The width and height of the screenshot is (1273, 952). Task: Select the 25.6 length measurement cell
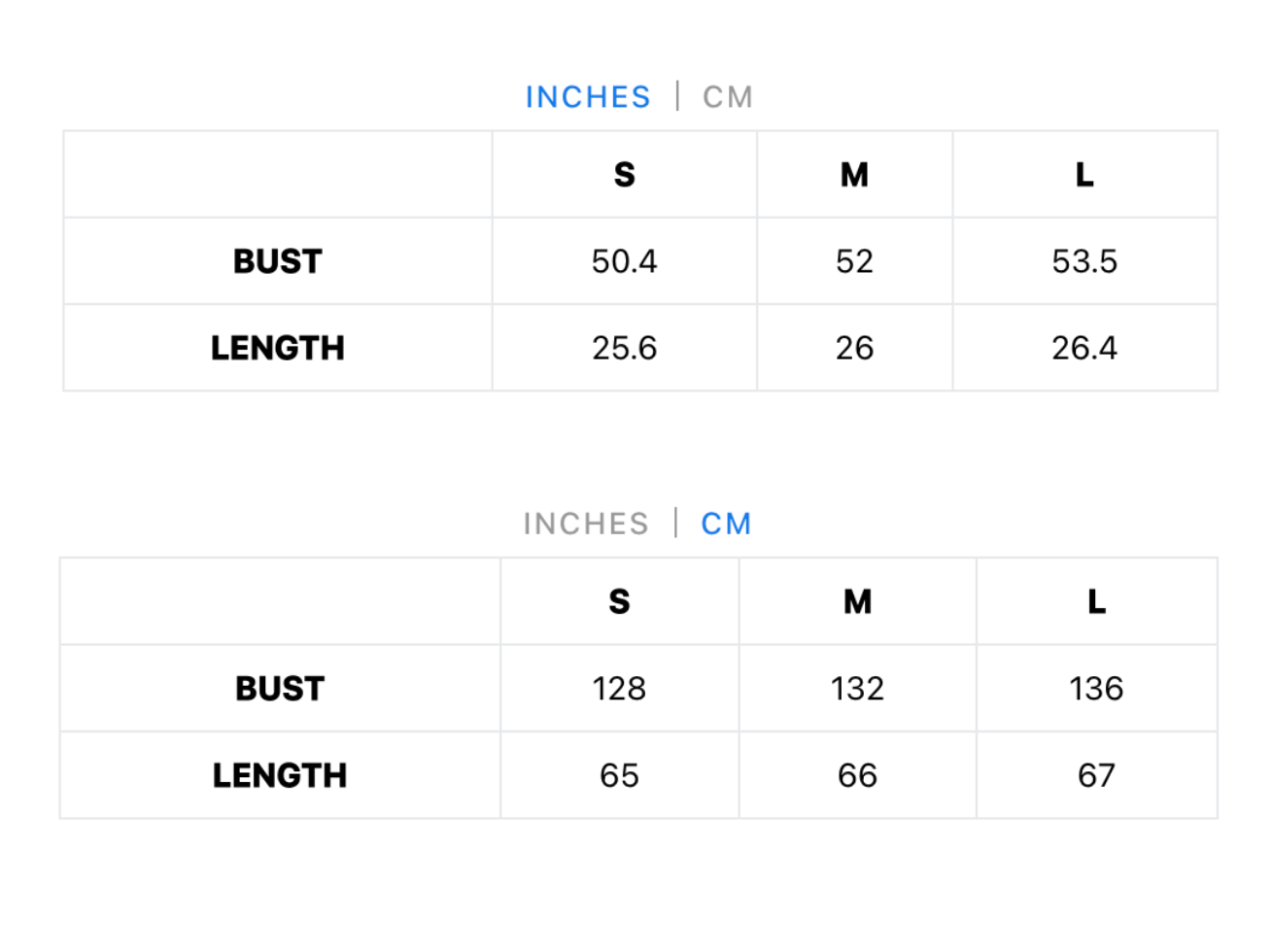click(624, 348)
